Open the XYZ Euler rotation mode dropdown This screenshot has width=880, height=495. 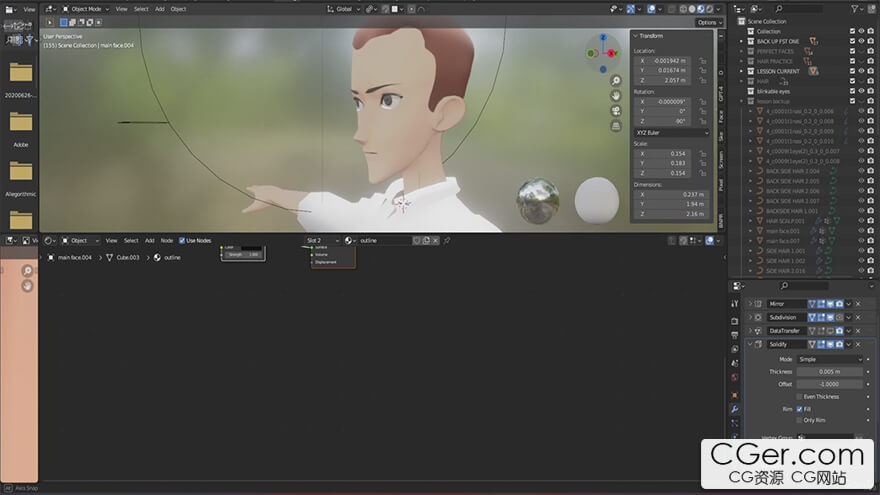click(671, 132)
